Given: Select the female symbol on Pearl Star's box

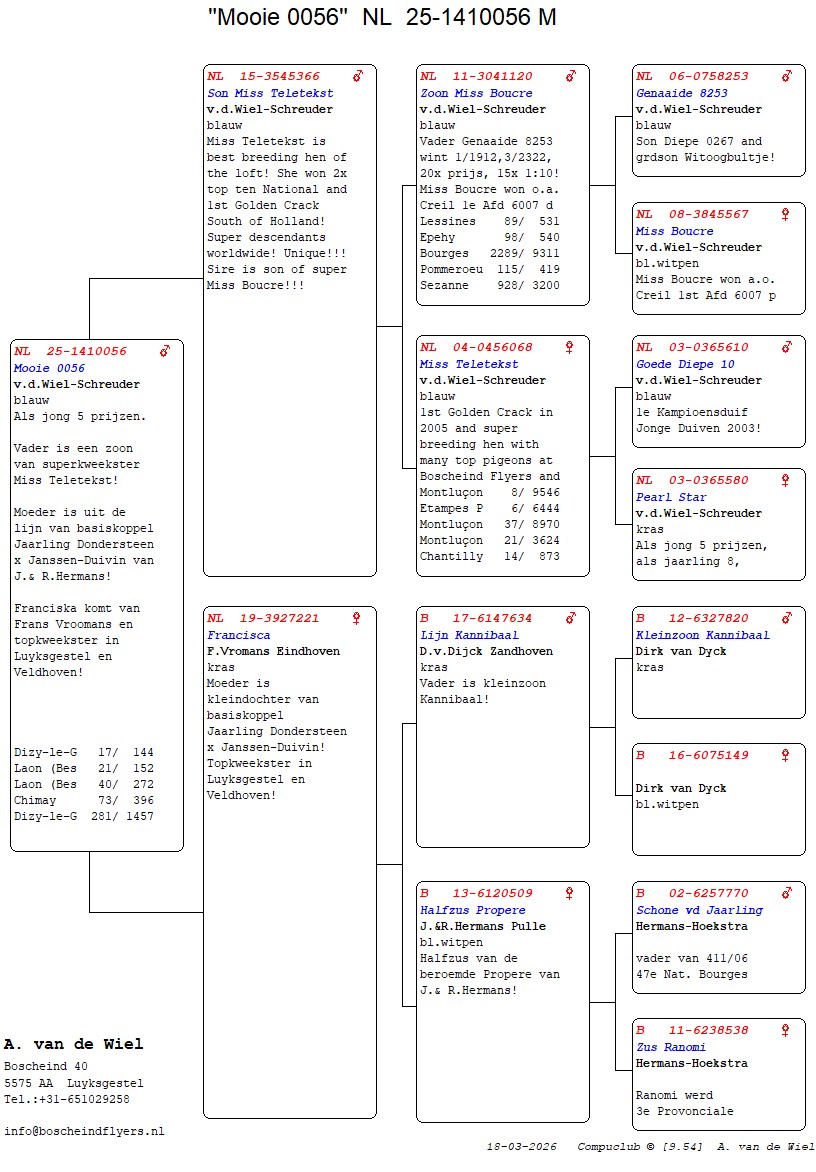Looking at the screenshot, I should [x=786, y=480].
